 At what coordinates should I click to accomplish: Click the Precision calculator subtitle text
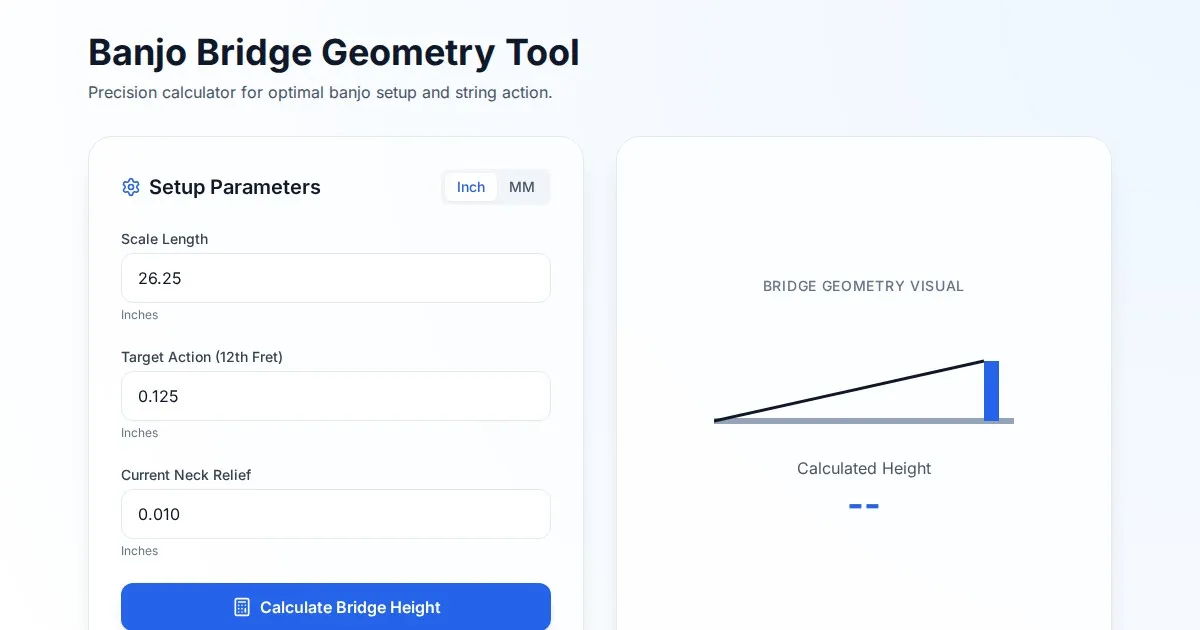coord(320,93)
